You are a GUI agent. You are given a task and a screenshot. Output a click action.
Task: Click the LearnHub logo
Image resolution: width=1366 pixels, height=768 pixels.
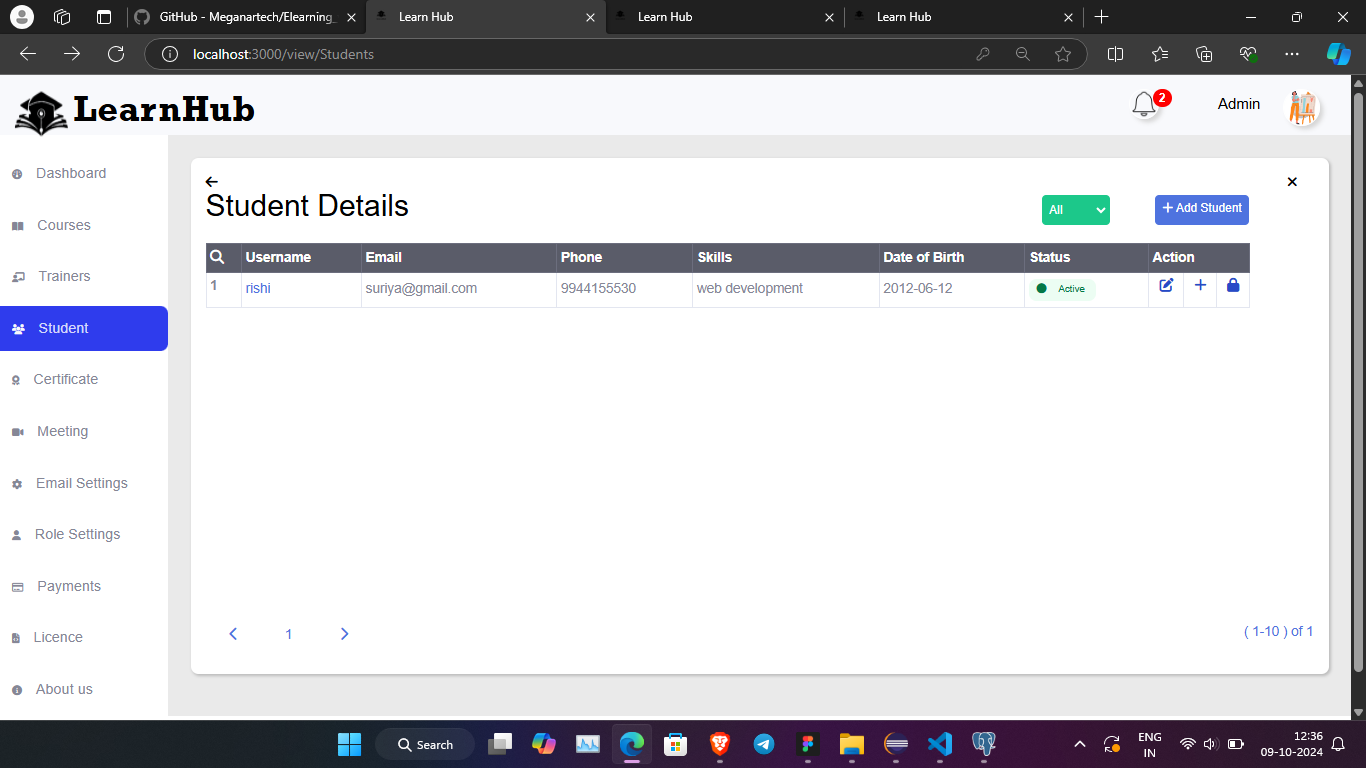click(x=135, y=109)
